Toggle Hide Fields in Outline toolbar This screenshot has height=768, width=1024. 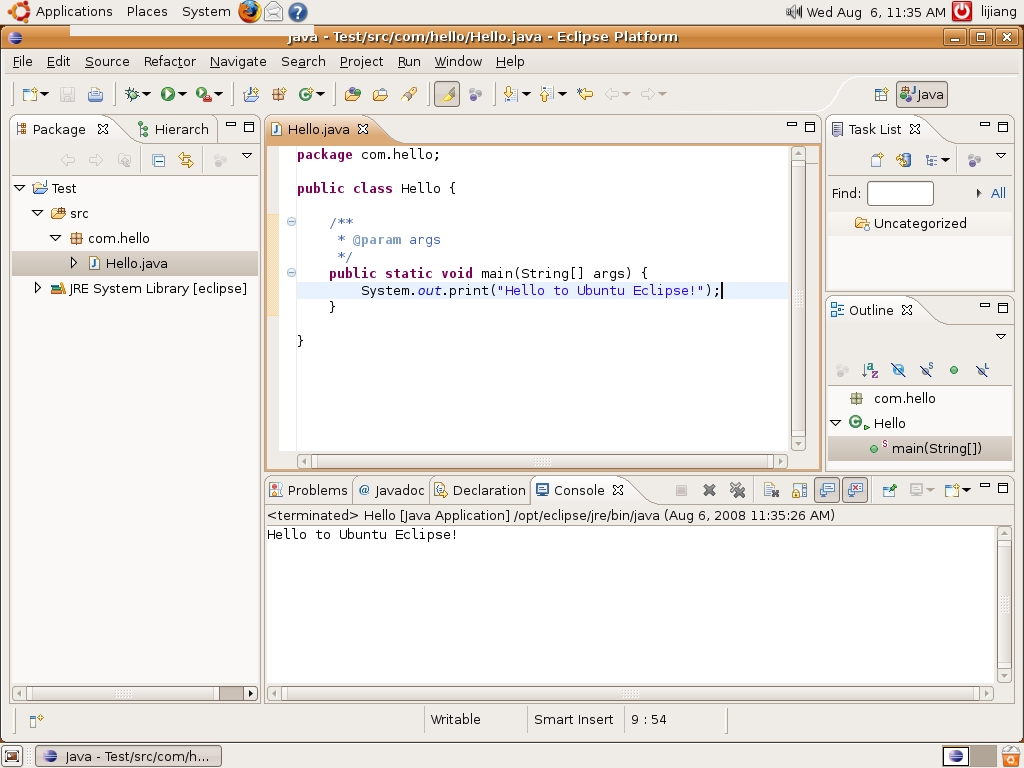point(898,370)
